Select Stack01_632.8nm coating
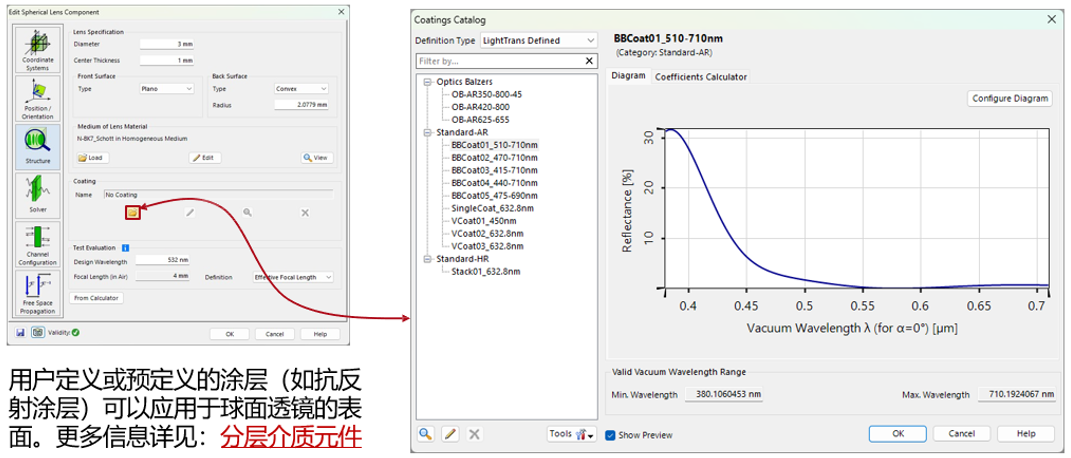The image size is (1071, 458). tap(486, 271)
